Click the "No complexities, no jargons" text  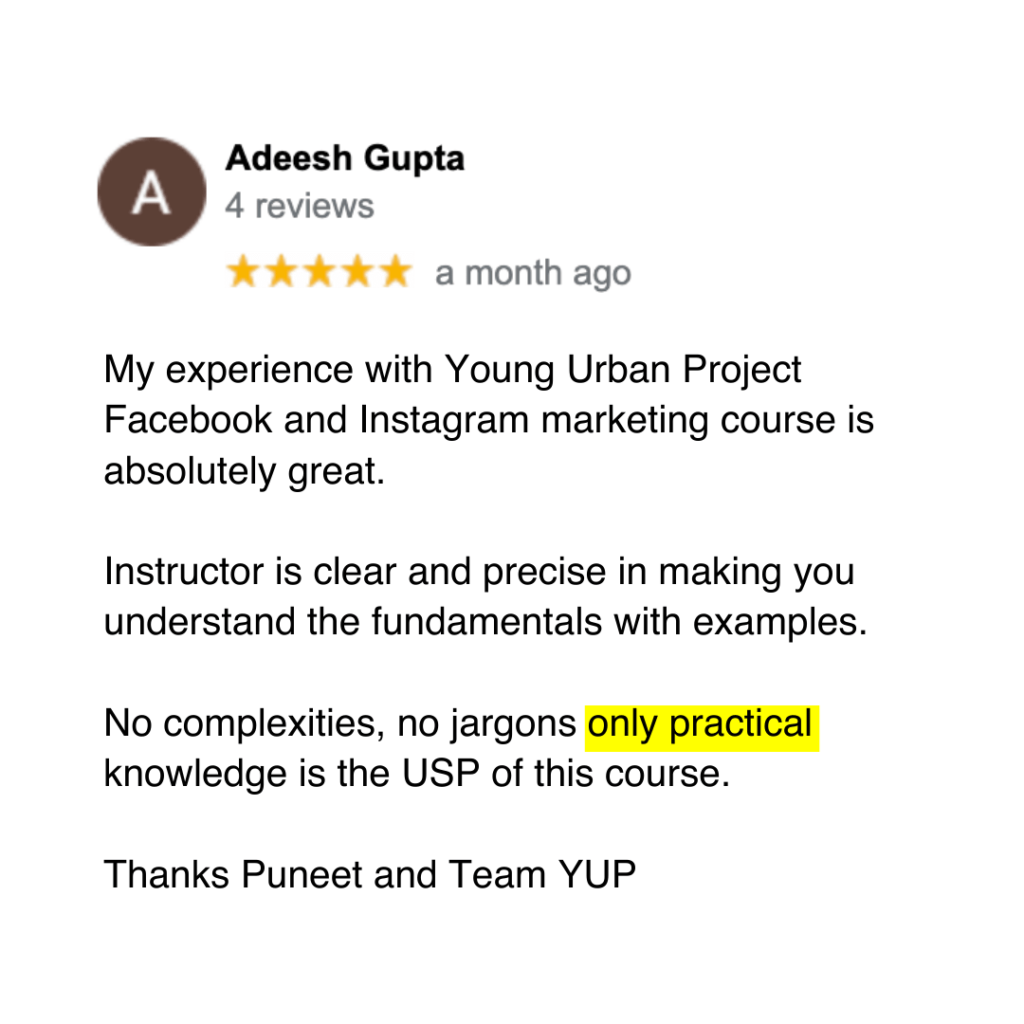(340, 724)
